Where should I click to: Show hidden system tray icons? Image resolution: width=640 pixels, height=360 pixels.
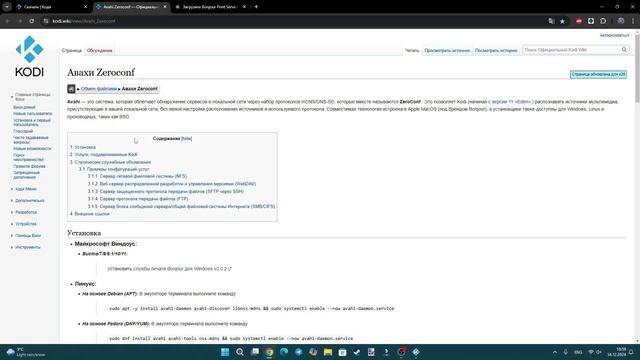point(555,352)
